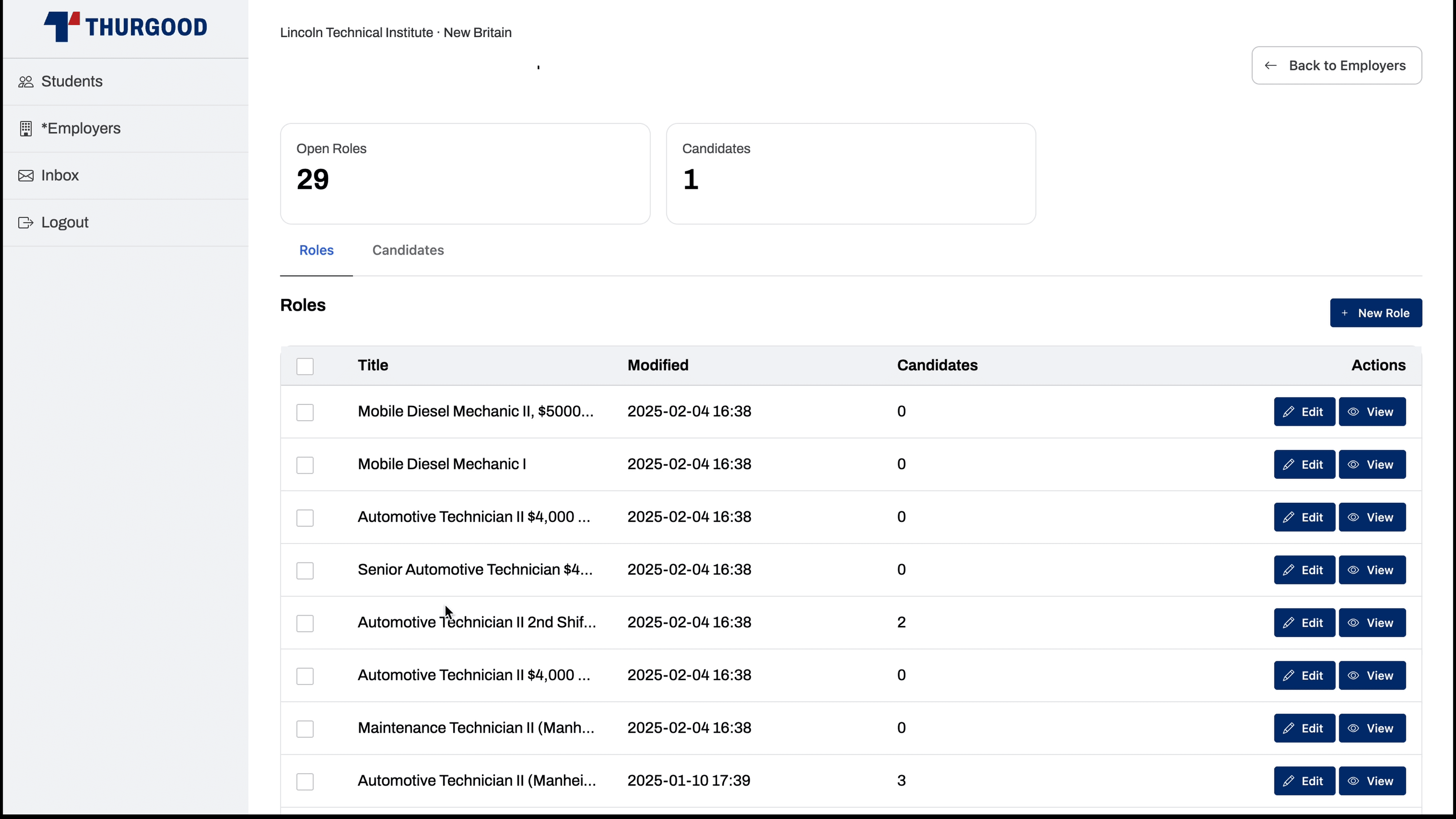Check the Maintenance Technician II row checkbox
The image size is (1456, 819).
coord(305,728)
